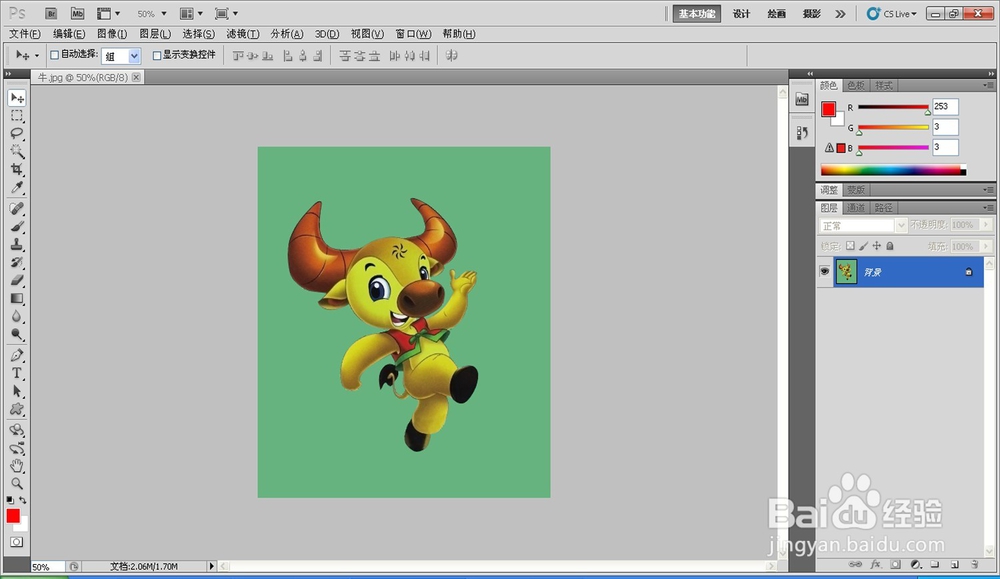This screenshot has height=579, width=1000.
Task: Launch Adobe Bridge from the top bar
Action: [51, 14]
